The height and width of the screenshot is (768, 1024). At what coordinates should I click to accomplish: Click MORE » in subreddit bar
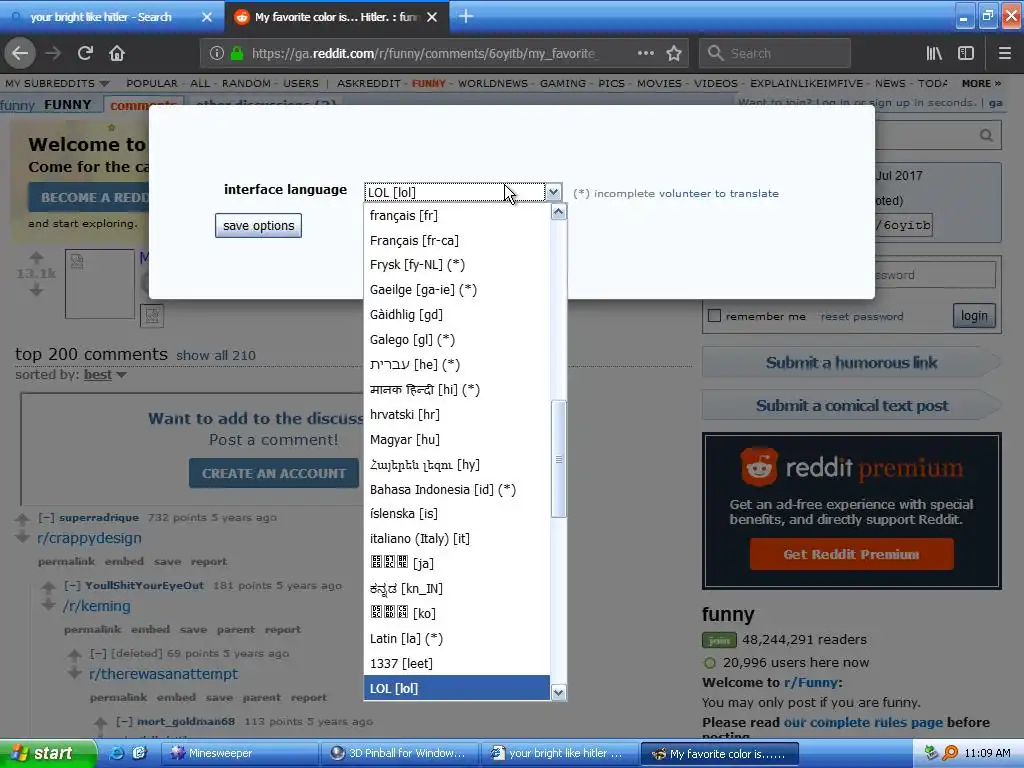pyautogui.click(x=981, y=84)
